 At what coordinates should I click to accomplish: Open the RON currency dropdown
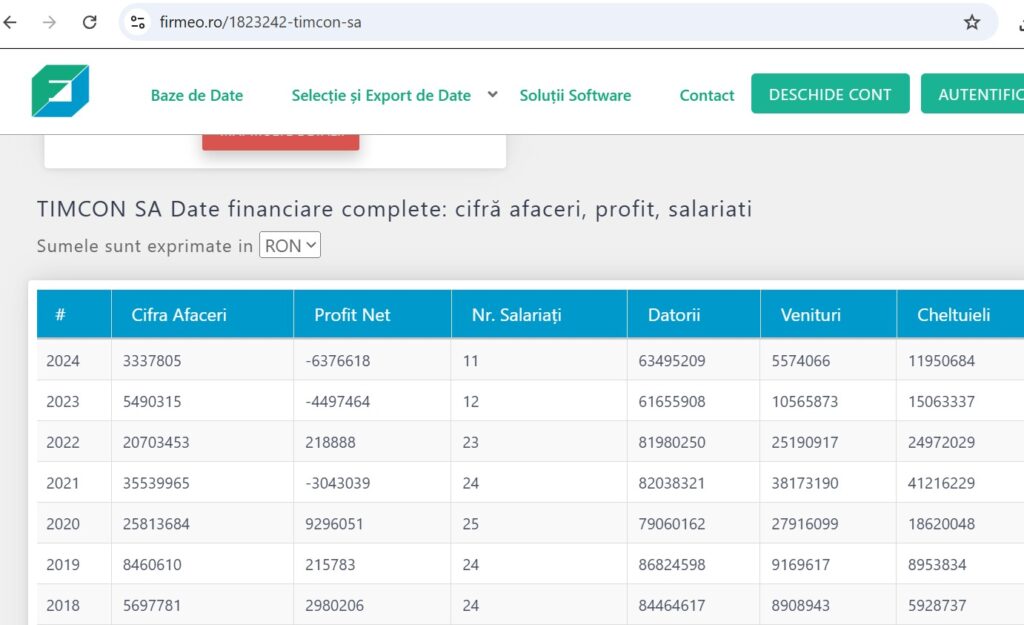point(290,245)
